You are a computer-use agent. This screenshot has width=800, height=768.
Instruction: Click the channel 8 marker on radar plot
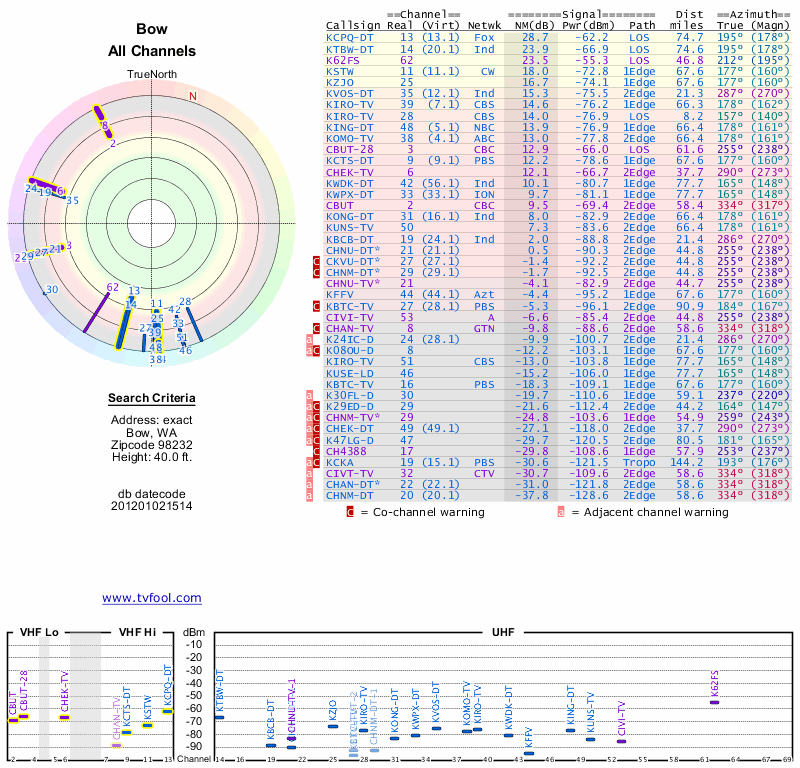tap(103, 123)
